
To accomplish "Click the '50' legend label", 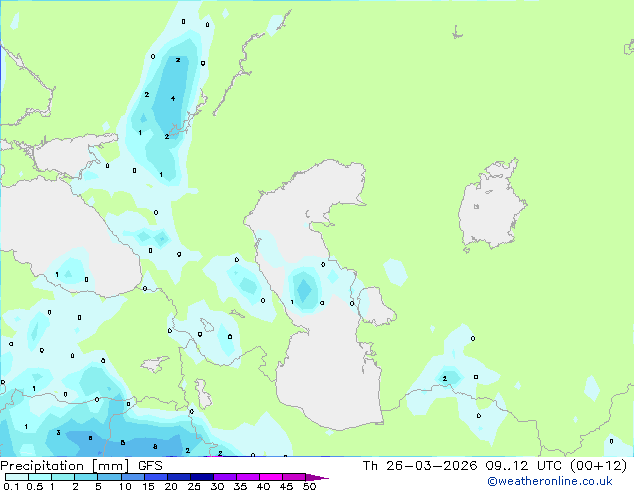I will 309,486.
